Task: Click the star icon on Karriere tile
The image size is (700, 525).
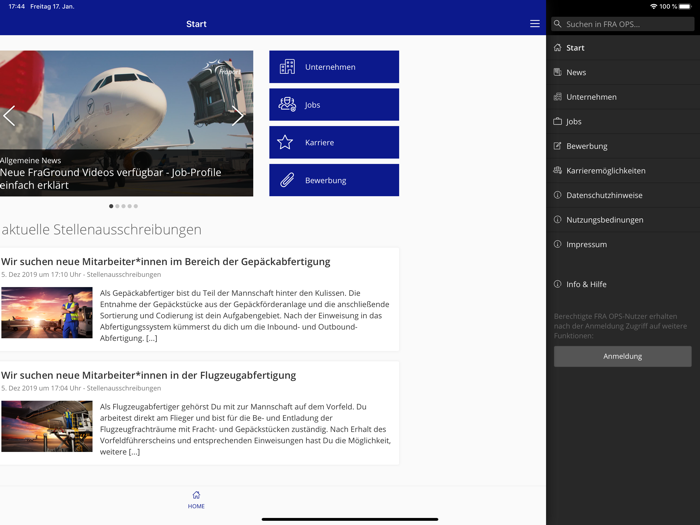Action: (285, 142)
